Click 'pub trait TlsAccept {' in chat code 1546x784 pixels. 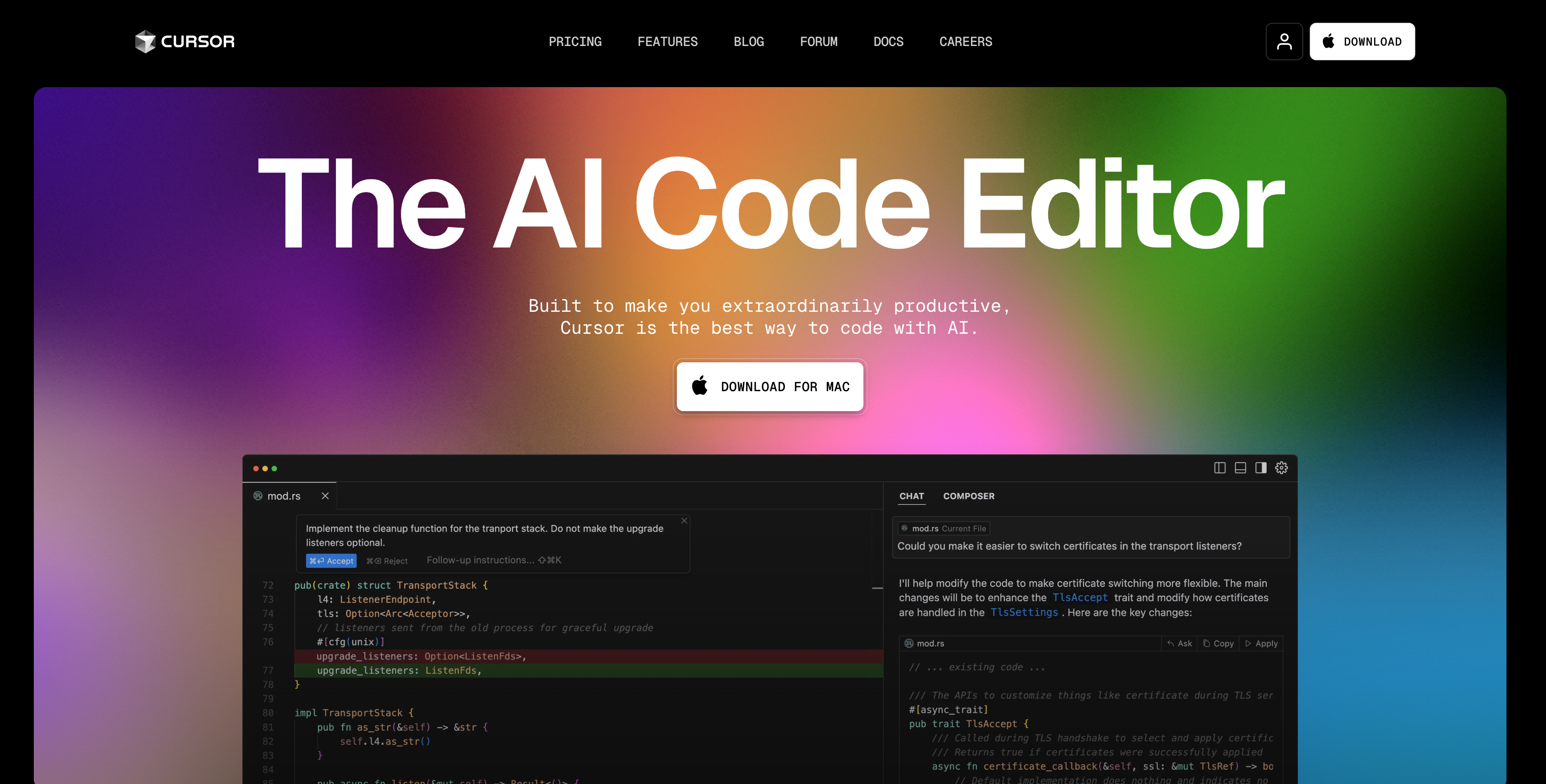[x=968, y=724]
